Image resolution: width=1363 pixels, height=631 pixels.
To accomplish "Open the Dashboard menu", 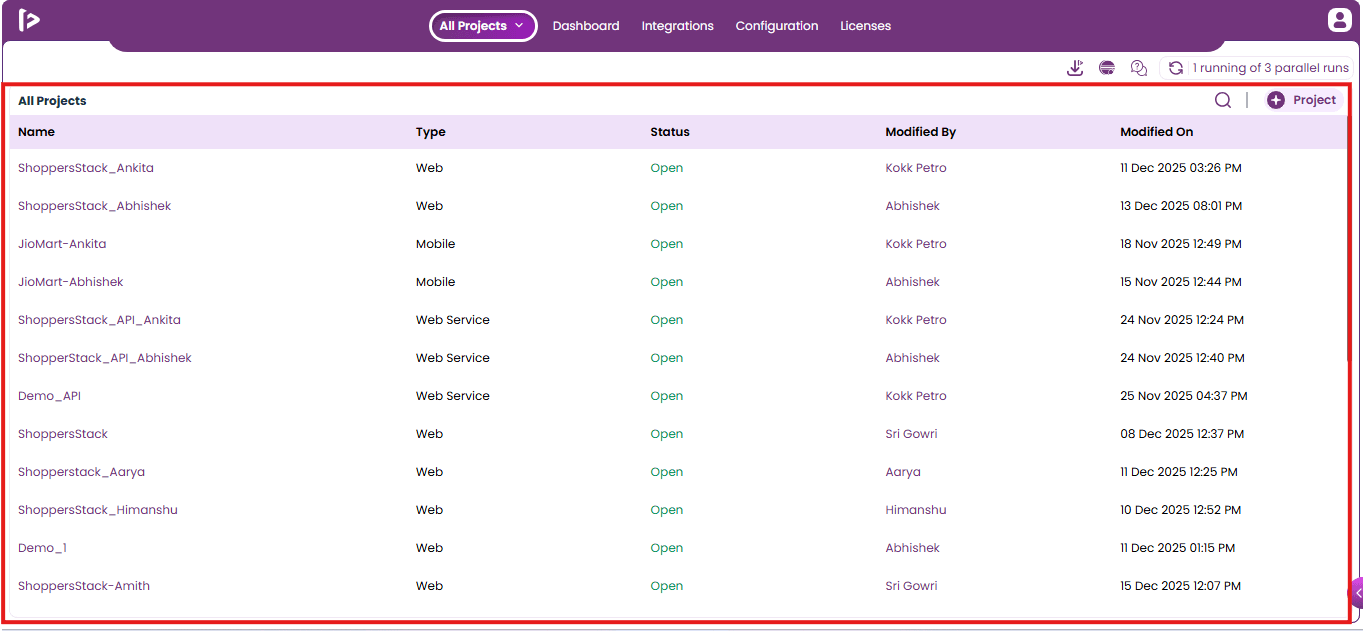I will point(586,26).
